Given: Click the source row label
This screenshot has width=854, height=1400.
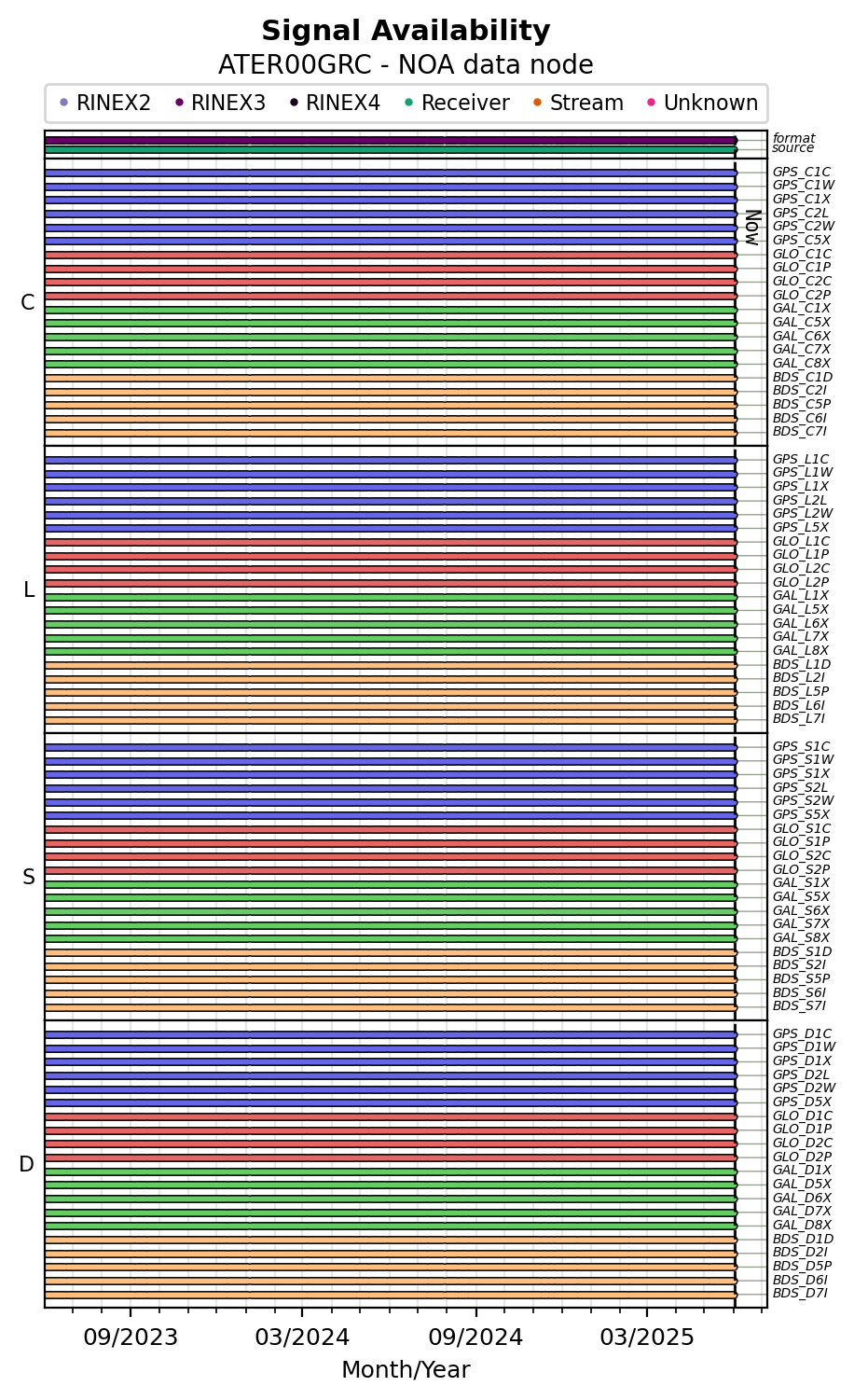Looking at the screenshot, I should pos(793,148).
